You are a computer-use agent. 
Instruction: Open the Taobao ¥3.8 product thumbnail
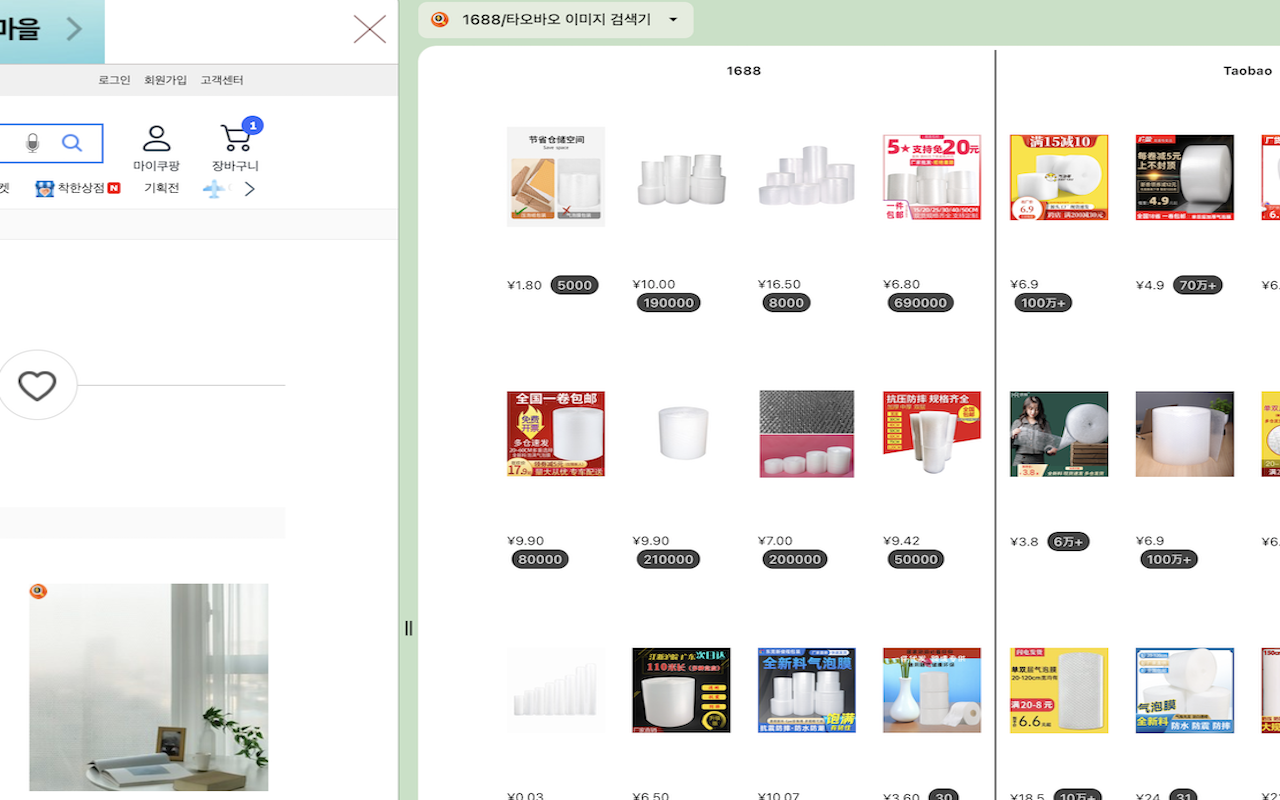pos(1059,434)
